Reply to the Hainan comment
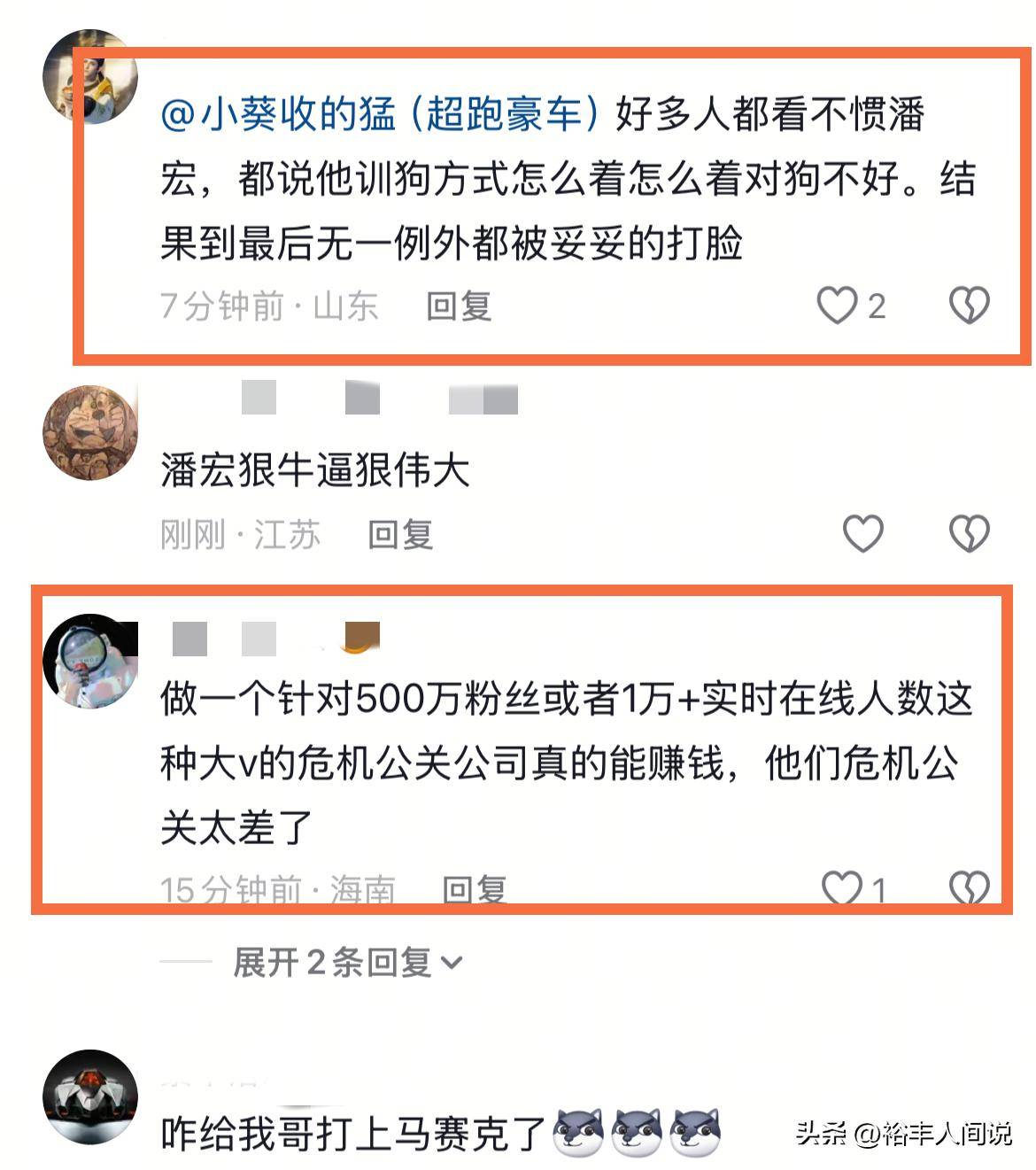The height and width of the screenshot is (1170, 1036). pyautogui.click(x=474, y=888)
